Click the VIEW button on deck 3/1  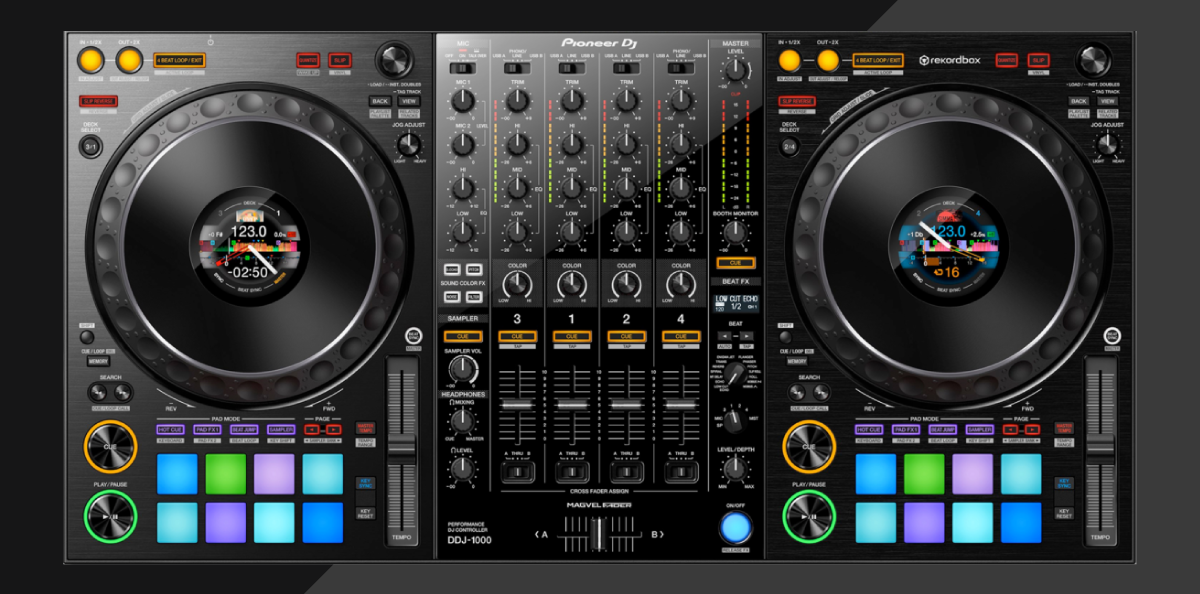click(x=408, y=101)
